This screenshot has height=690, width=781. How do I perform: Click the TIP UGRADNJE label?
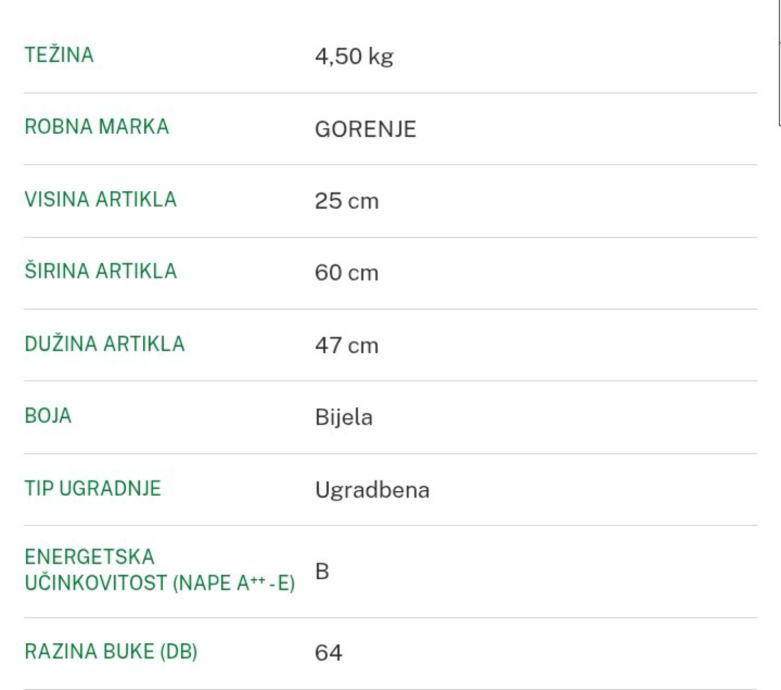tap(92, 489)
